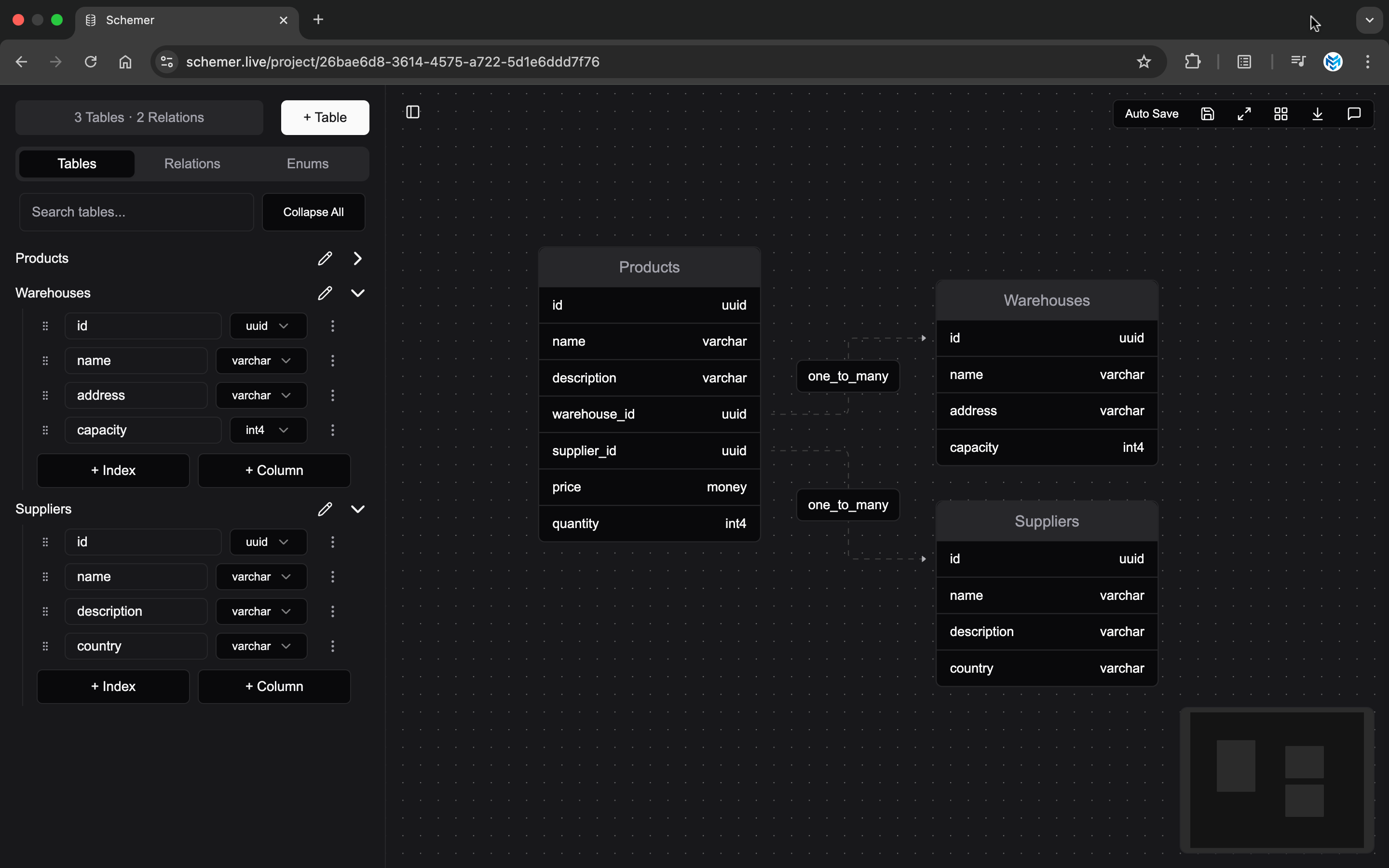Click the + Table button
Screen dimensions: 1389x868
(x=325, y=117)
